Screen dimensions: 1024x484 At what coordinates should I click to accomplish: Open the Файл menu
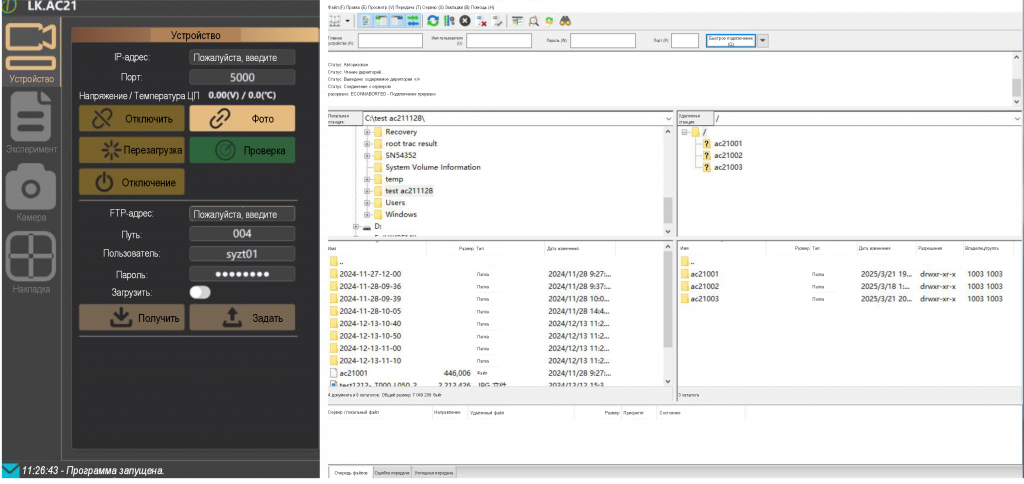click(334, 6)
